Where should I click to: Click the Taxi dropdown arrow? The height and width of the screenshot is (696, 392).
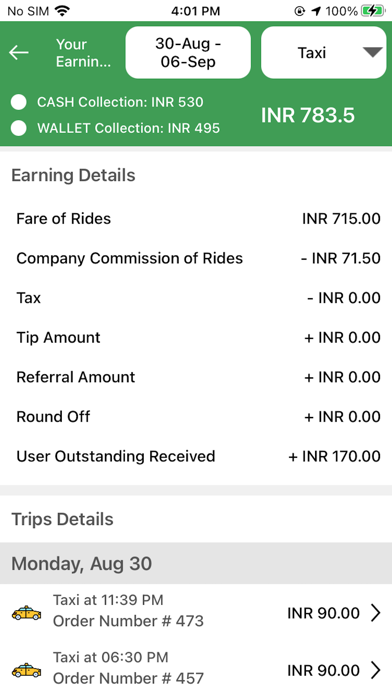[372, 52]
